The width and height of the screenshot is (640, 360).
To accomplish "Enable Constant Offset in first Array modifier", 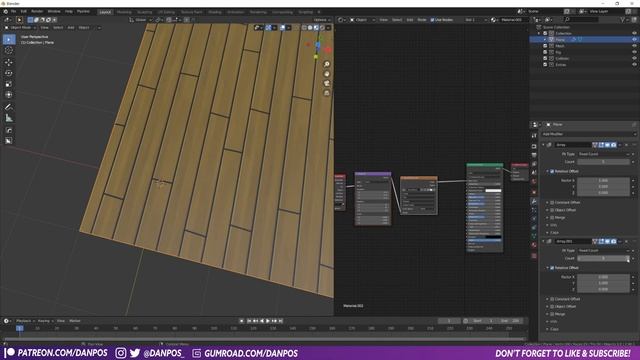I will pyautogui.click(x=552, y=202).
